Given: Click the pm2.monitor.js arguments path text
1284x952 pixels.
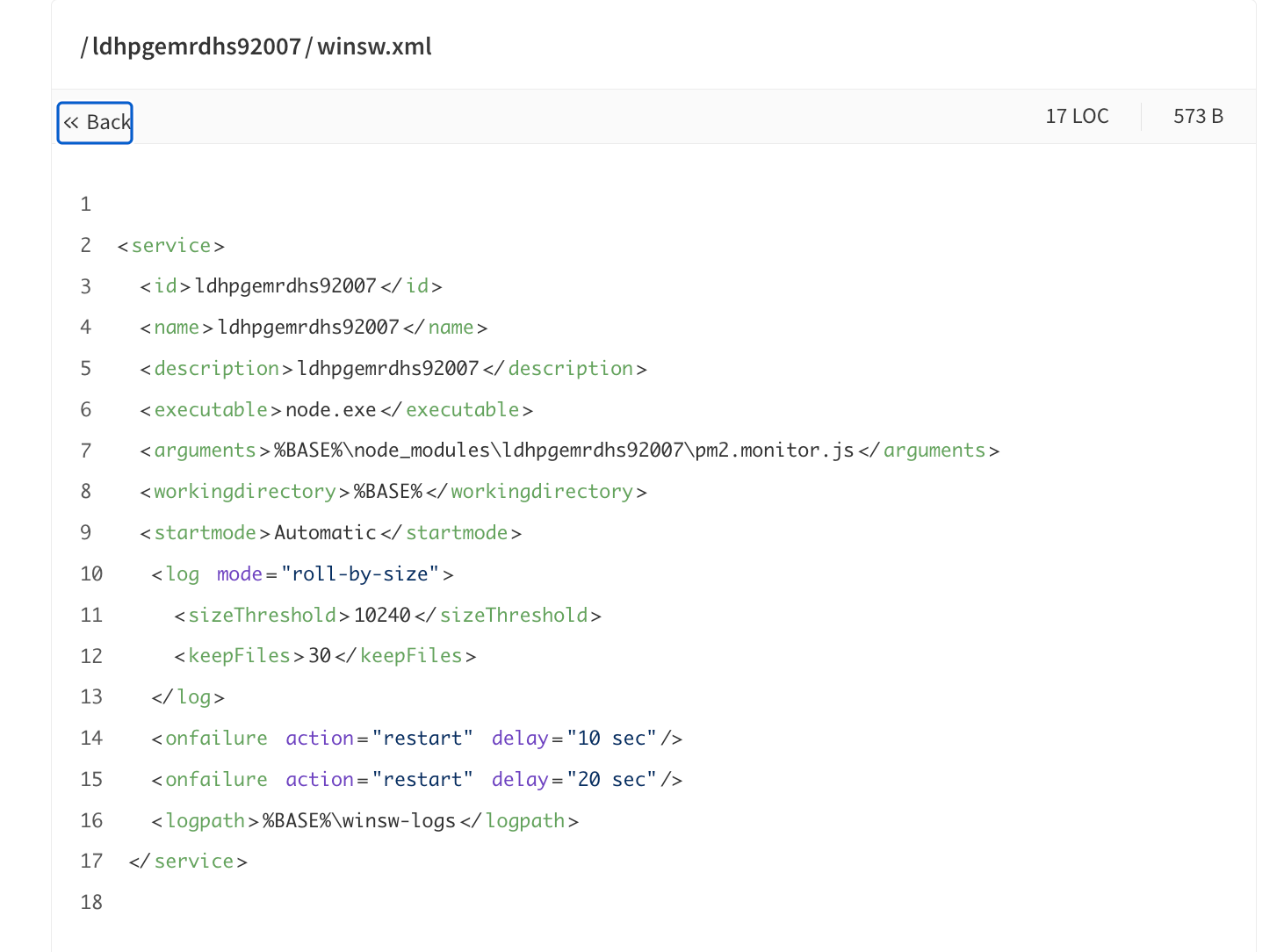Looking at the screenshot, I should (564, 451).
